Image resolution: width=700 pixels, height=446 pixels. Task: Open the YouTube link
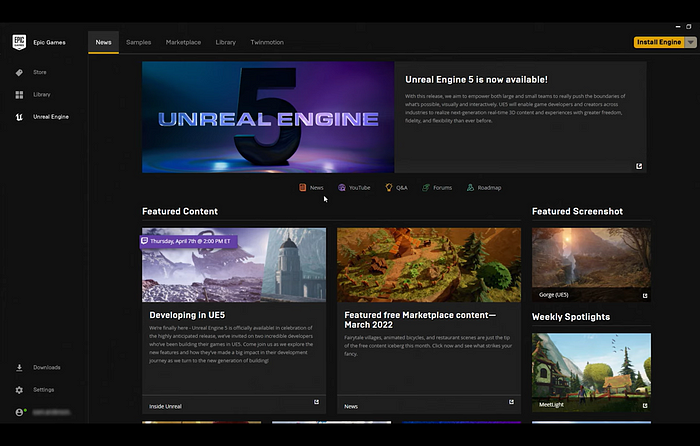(359, 188)
